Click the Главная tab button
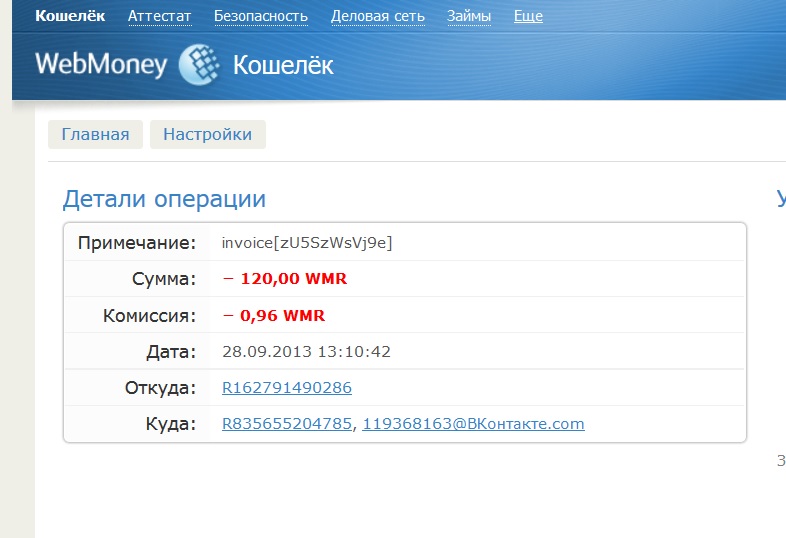Viewport: 786px width, 538px height. coord(95,134)
